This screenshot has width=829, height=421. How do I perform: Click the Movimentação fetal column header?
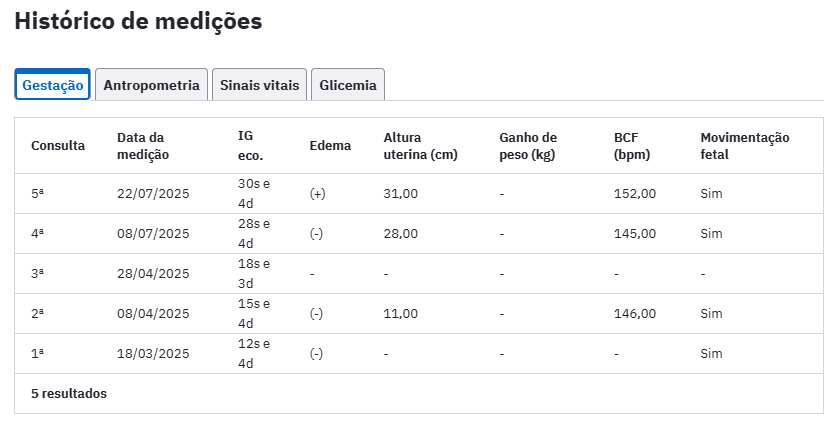(x=745, y=146)
